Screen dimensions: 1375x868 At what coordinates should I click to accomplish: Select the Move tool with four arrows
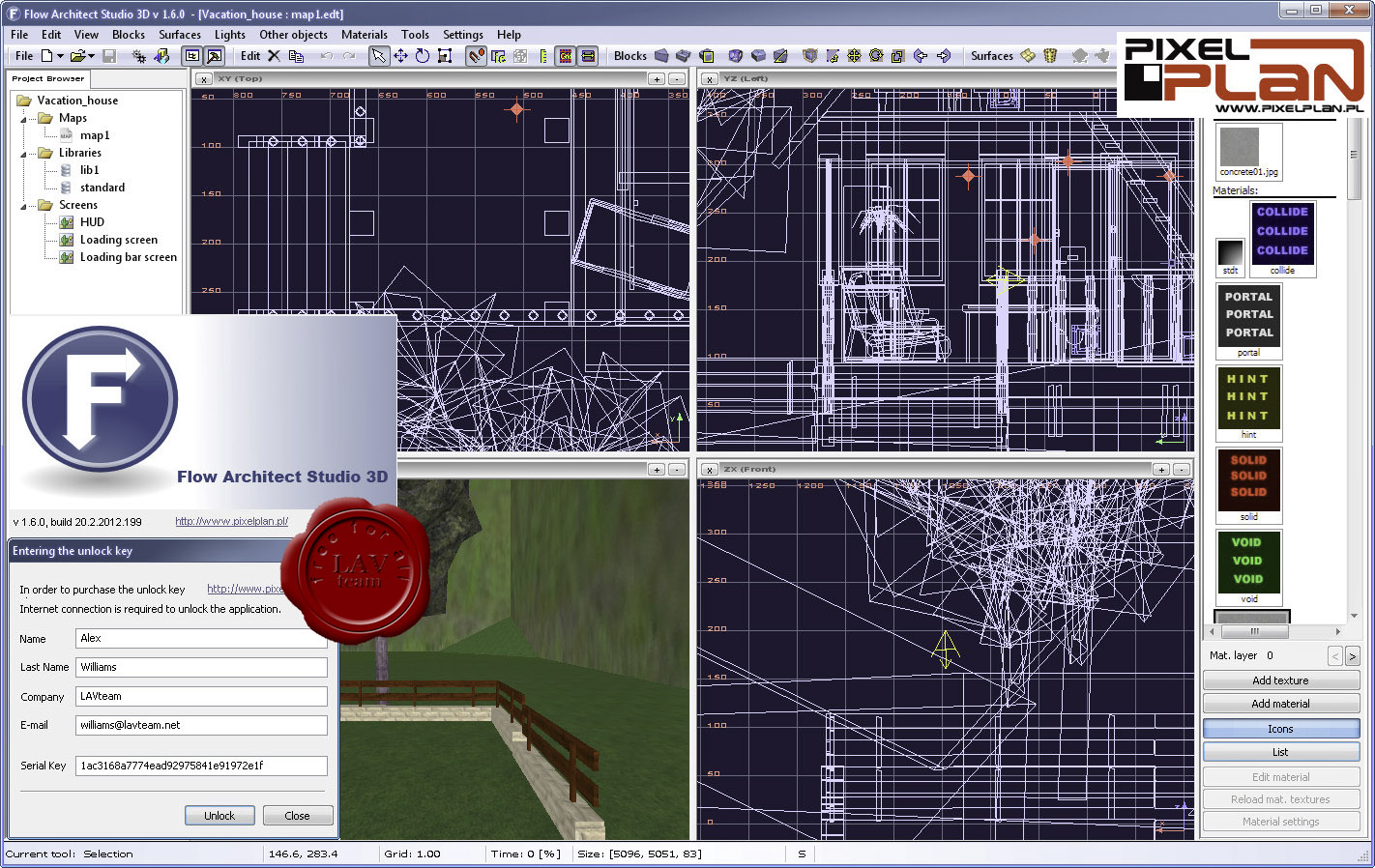click(x=400, y=56)
